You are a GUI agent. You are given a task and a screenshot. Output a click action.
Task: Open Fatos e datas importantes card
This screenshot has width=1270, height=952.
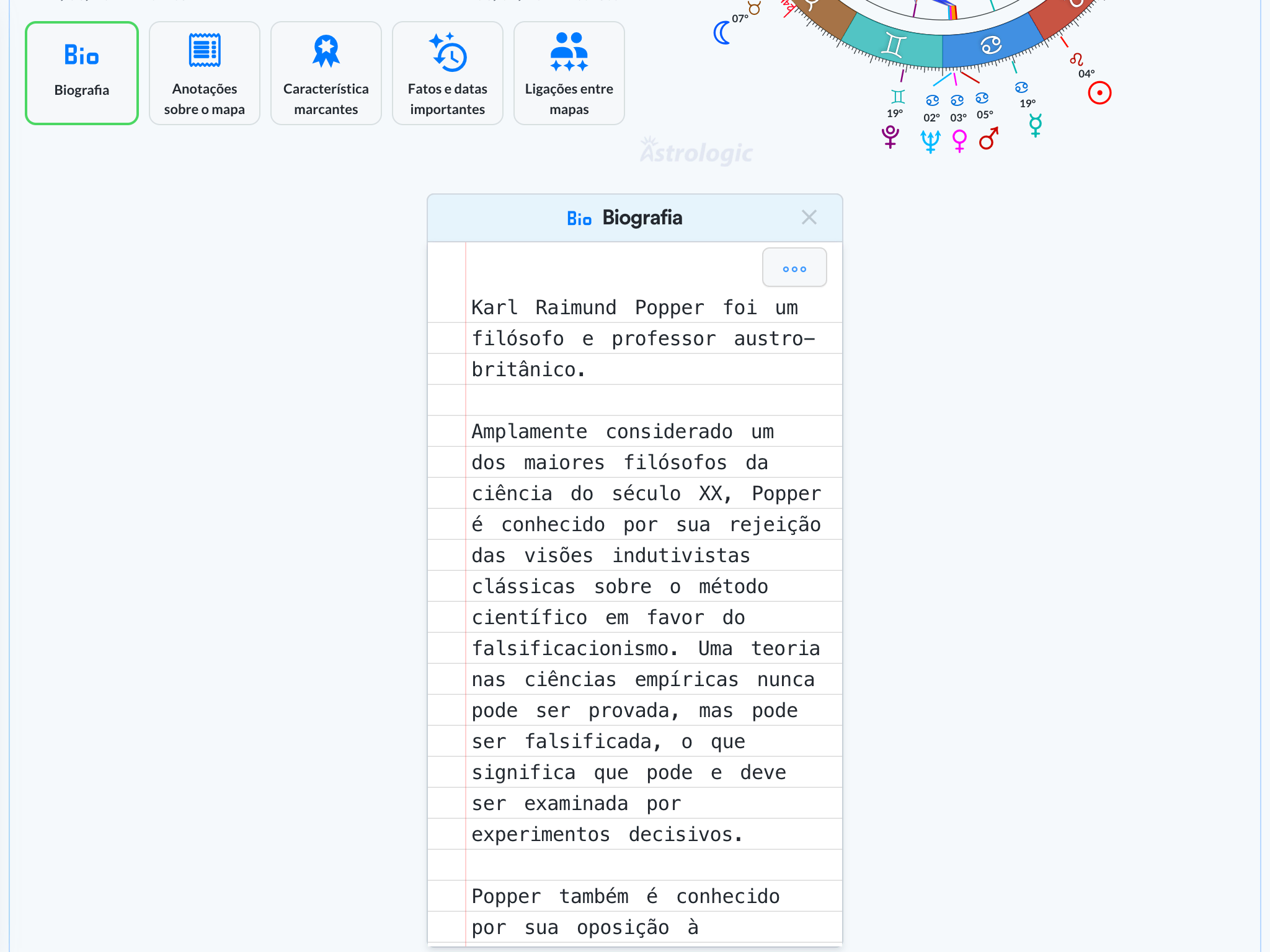(x=447, y=73)
